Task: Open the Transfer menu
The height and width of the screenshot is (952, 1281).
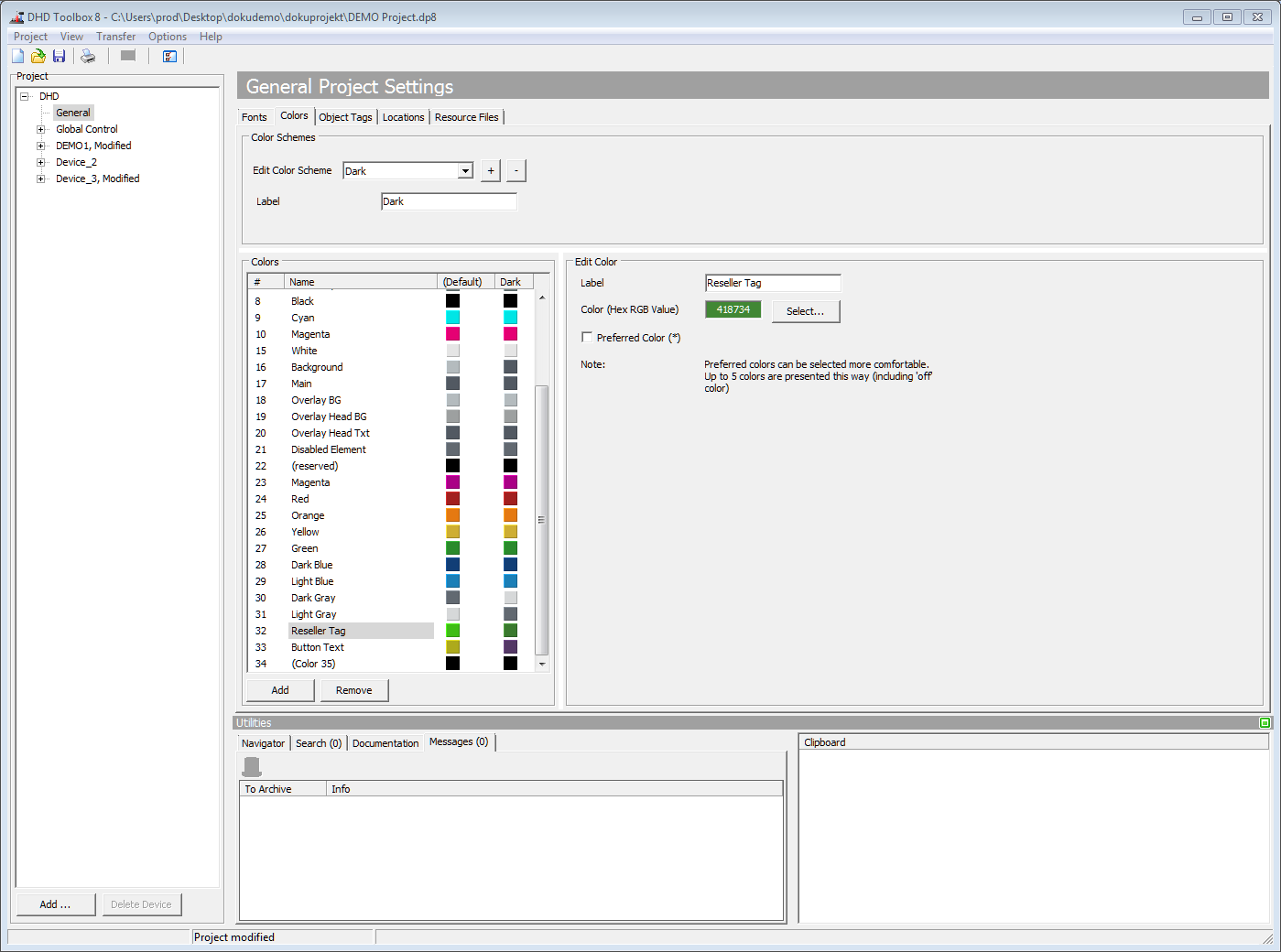Action: coord(115,36)
